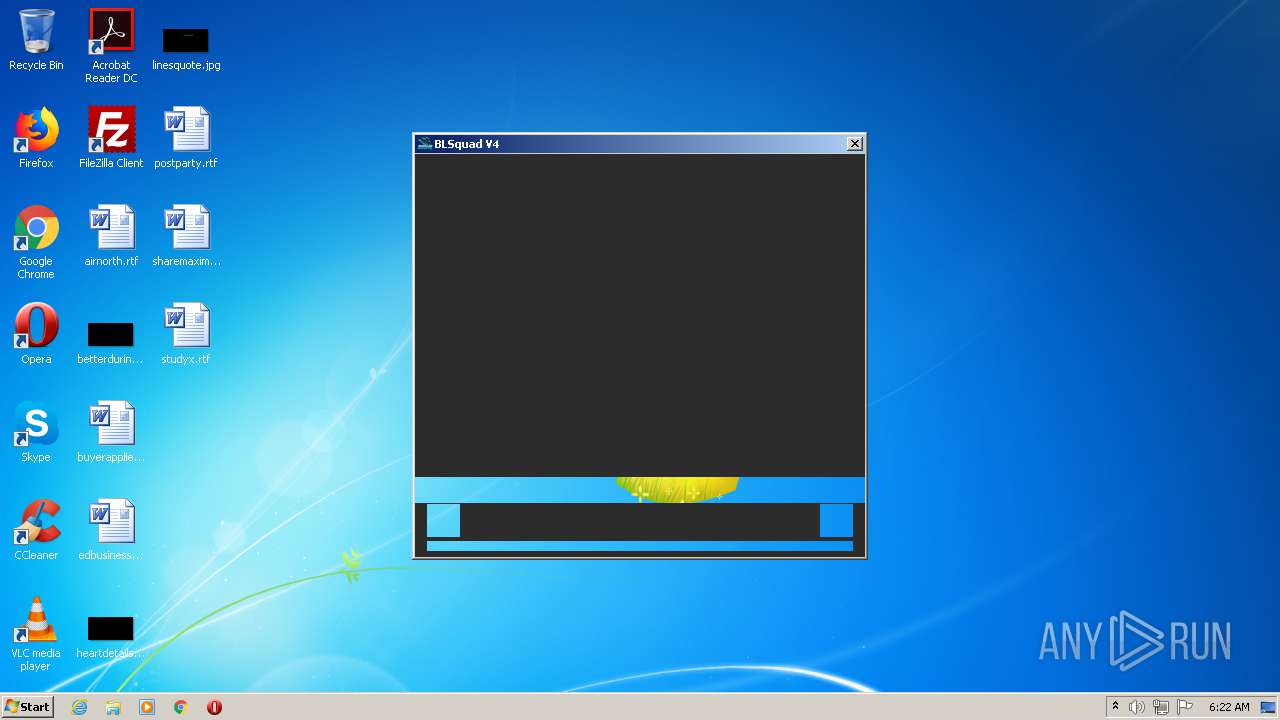
Task: Close the BLSquad V4 window
Action: (854, 144)
